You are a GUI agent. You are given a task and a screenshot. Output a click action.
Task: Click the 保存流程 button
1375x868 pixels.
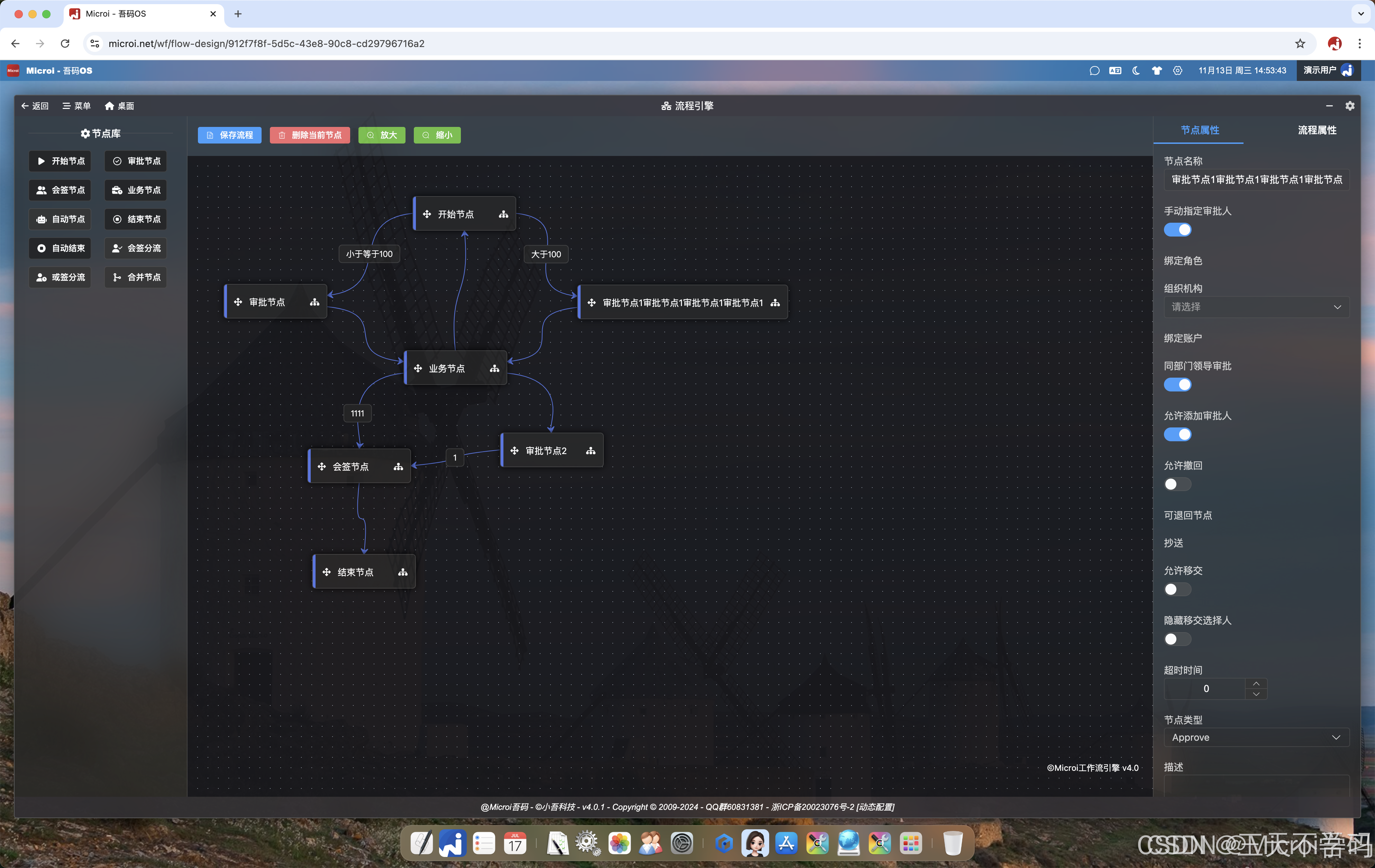tap(229, 135)
